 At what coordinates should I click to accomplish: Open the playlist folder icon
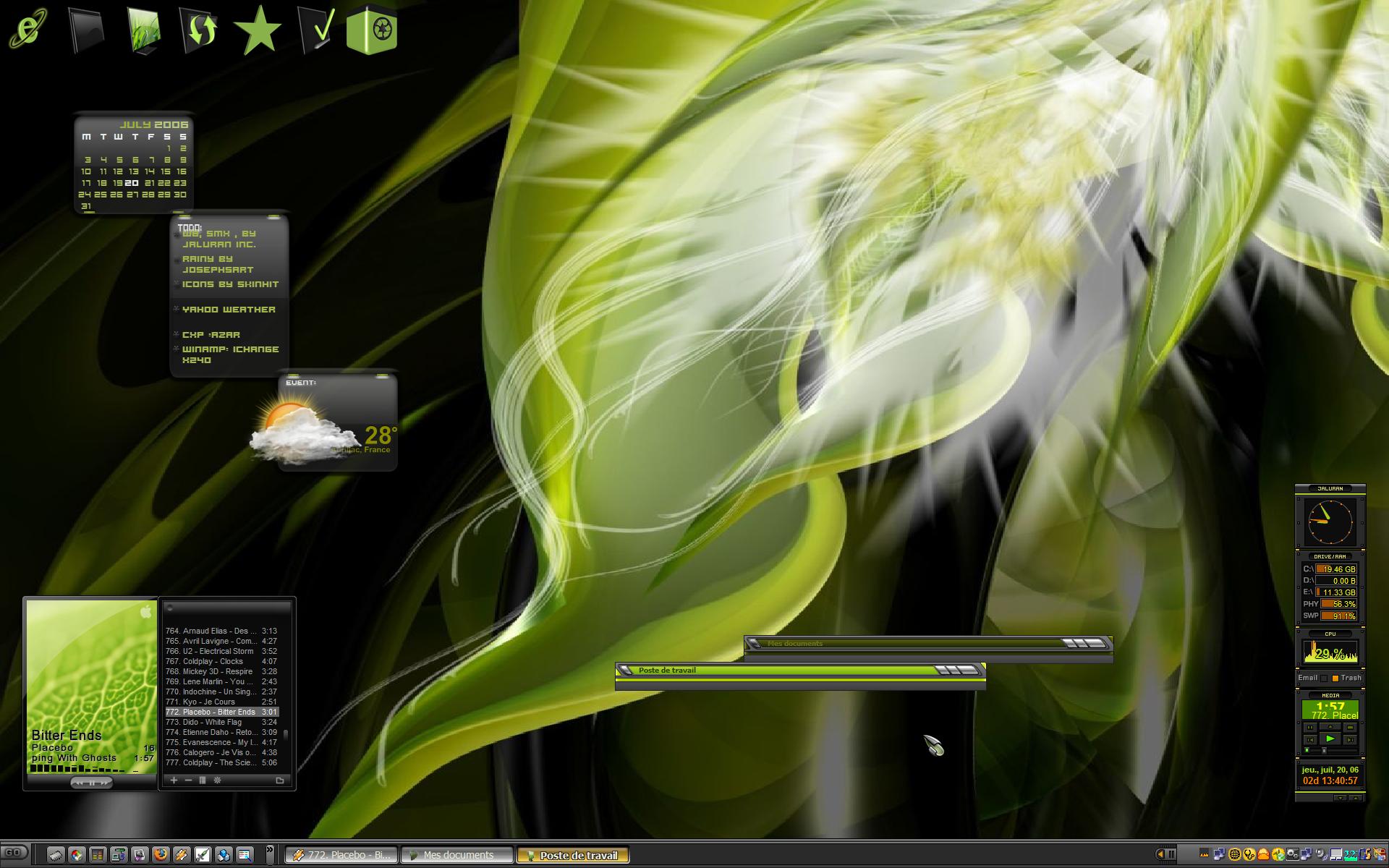[x=280, y=780]
